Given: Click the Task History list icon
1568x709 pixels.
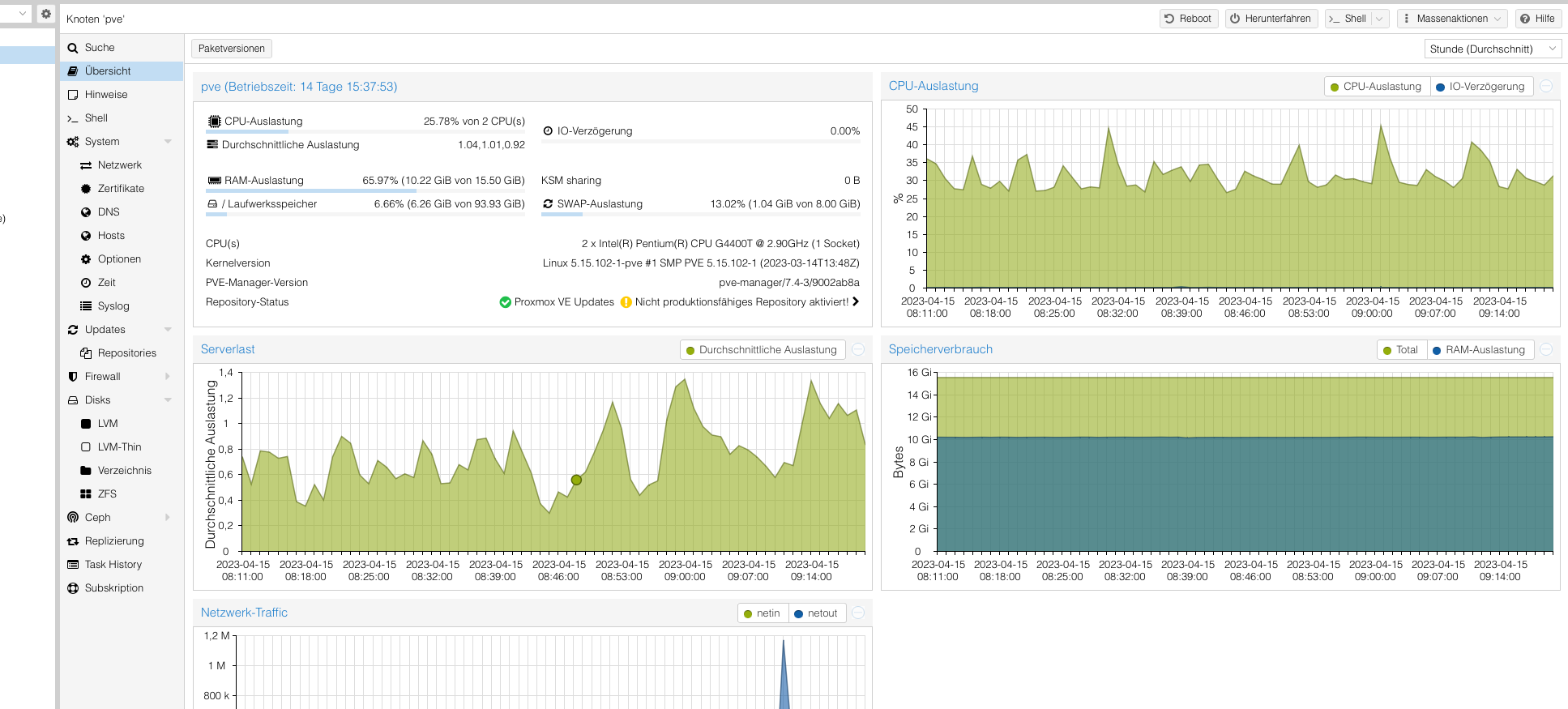Looking at the screenshot, I should pos(73,565).
